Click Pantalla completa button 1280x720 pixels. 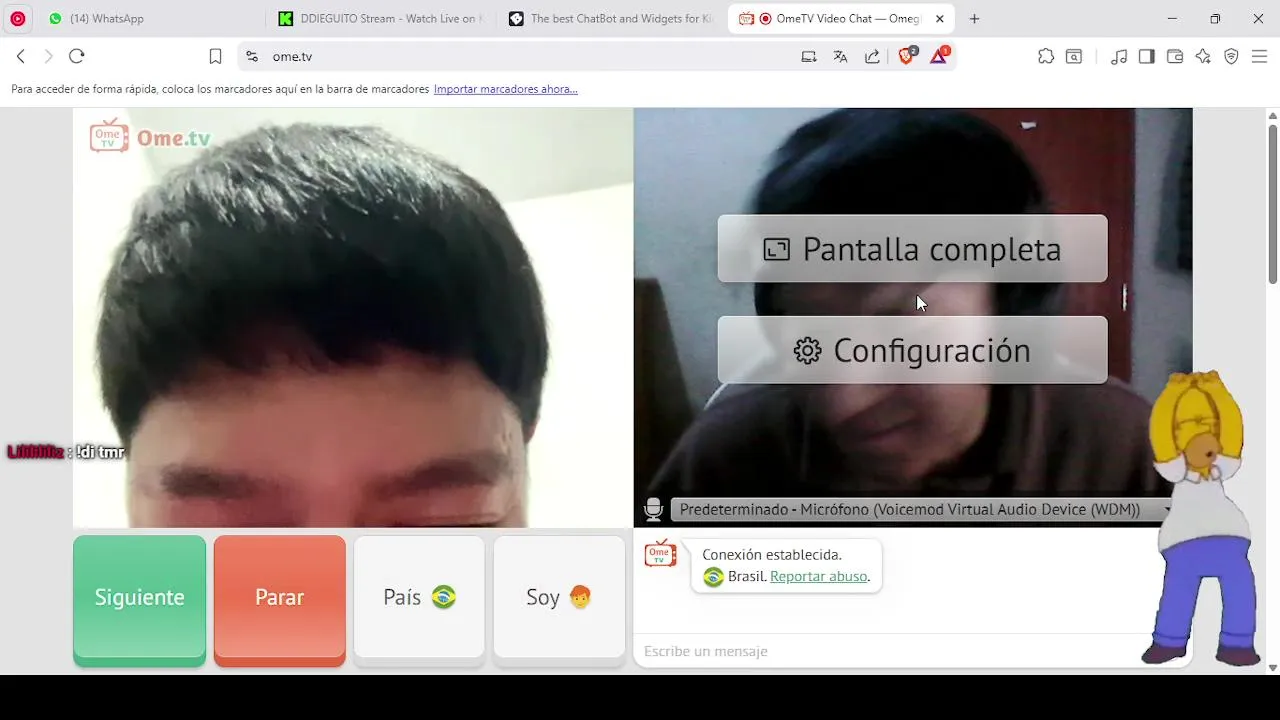click(x=912, y=249)
